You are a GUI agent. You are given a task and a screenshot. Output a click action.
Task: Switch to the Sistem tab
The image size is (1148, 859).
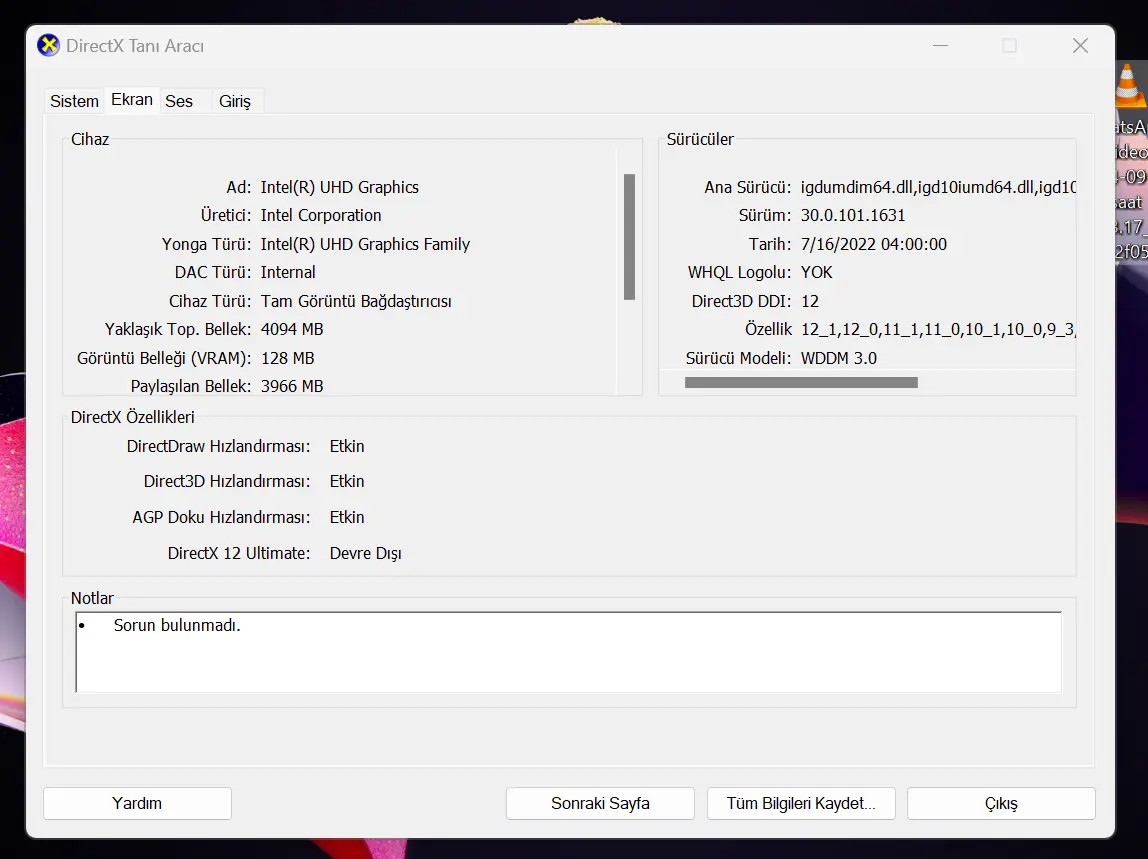pyautogui.click(x=74, y=101)
